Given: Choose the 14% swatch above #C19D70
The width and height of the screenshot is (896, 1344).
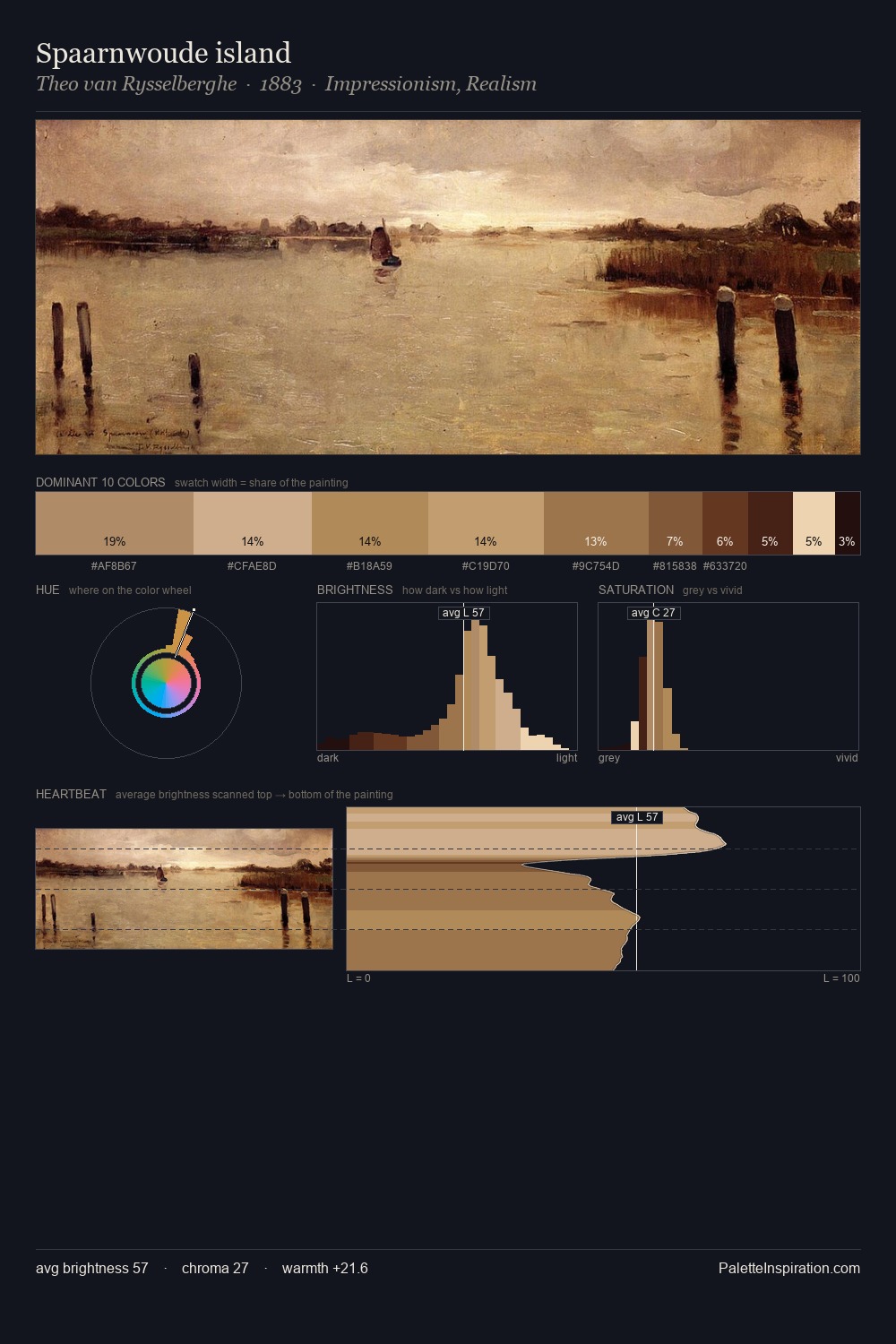Looking at the screenshot, I should [486, 523].
